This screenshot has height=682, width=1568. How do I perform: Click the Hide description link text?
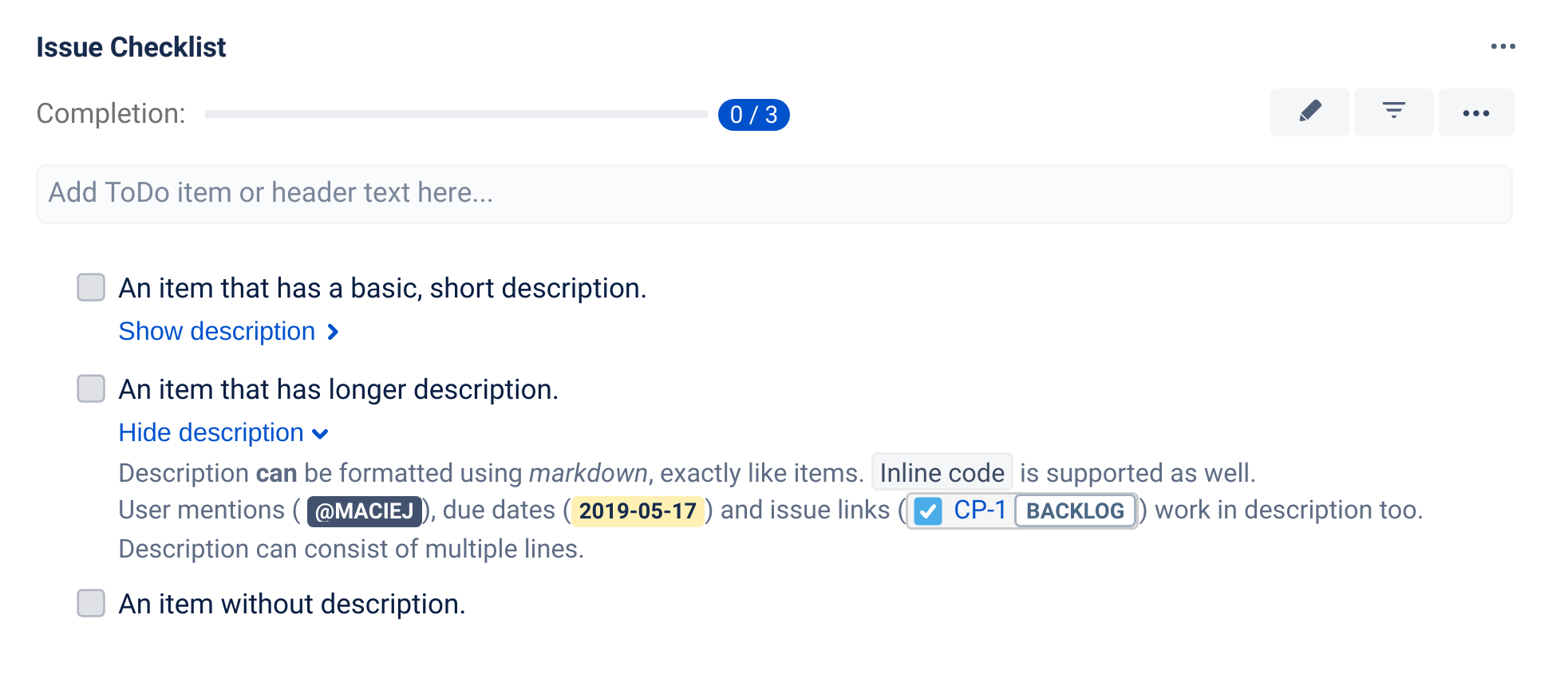pos(211,432)
